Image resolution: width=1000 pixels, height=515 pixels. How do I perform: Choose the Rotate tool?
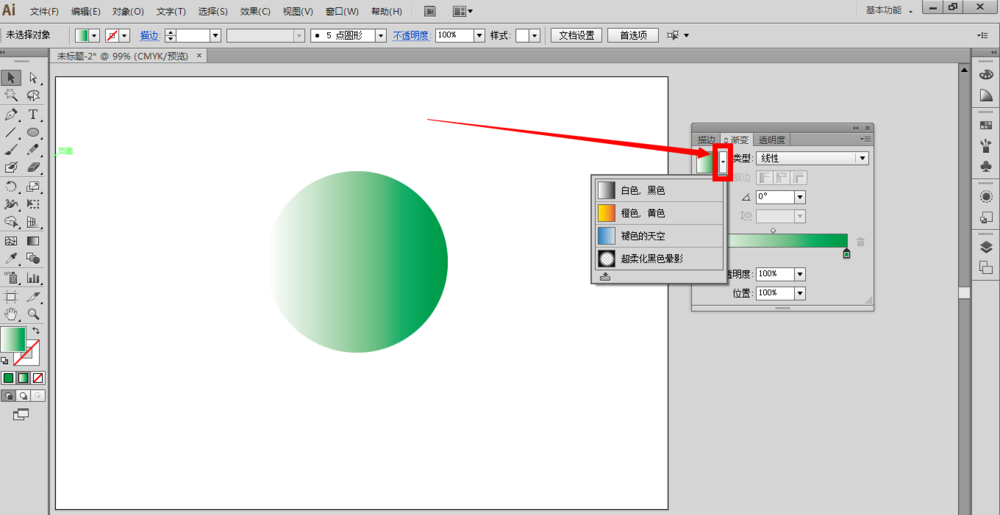11,187
